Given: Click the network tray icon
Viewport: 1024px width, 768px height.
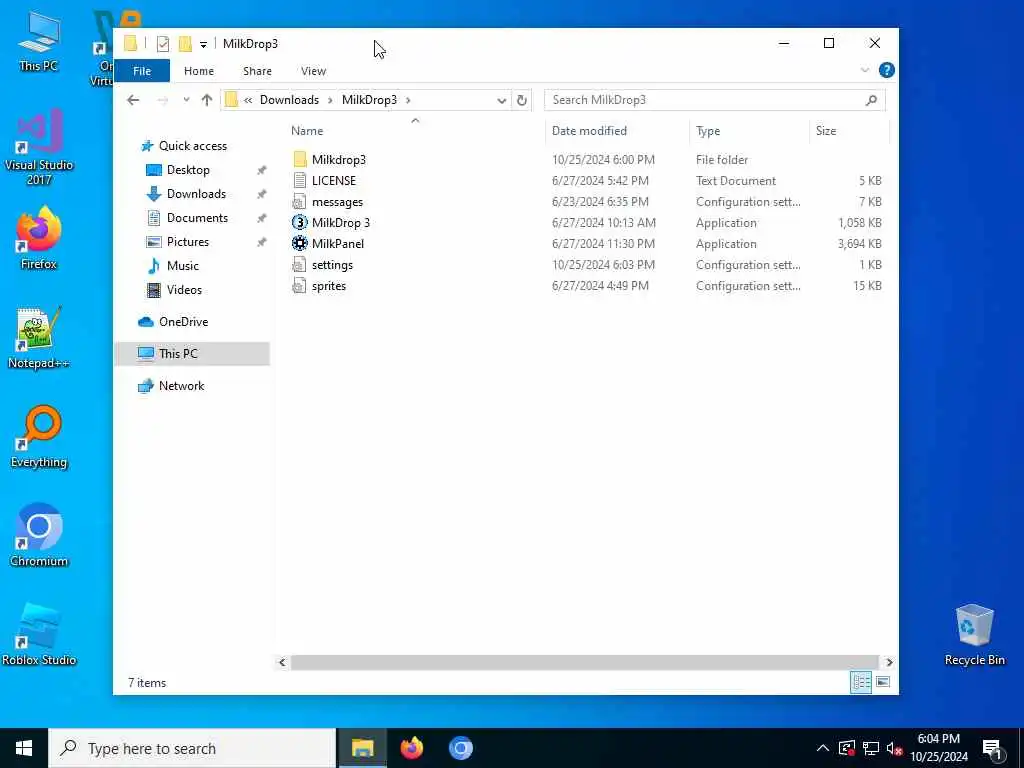Looking at the screenshot, I should (x=871, y=748).
